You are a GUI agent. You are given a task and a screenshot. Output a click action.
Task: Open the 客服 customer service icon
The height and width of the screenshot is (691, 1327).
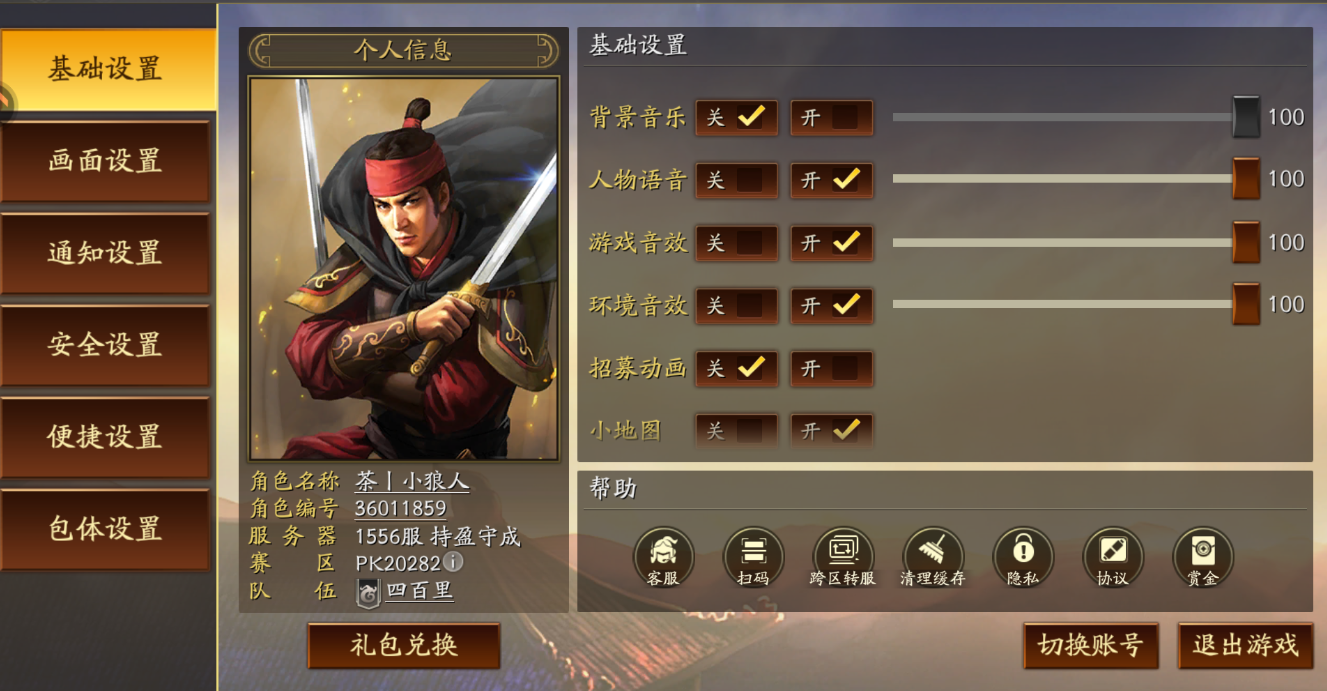[x=663, y=557]
